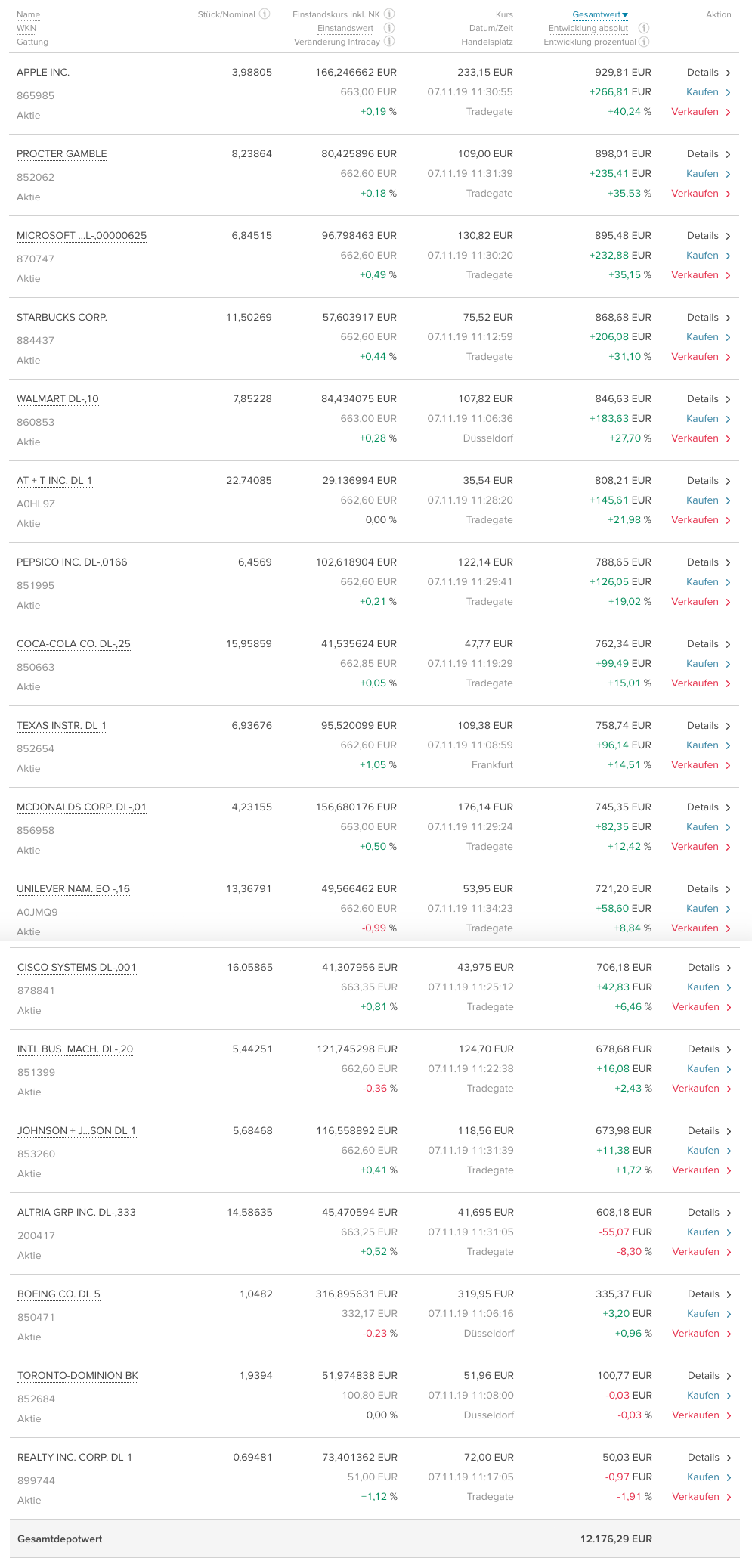Sort the table by the Name header
The image size is (752, 1568).
(x=29, y=14)
